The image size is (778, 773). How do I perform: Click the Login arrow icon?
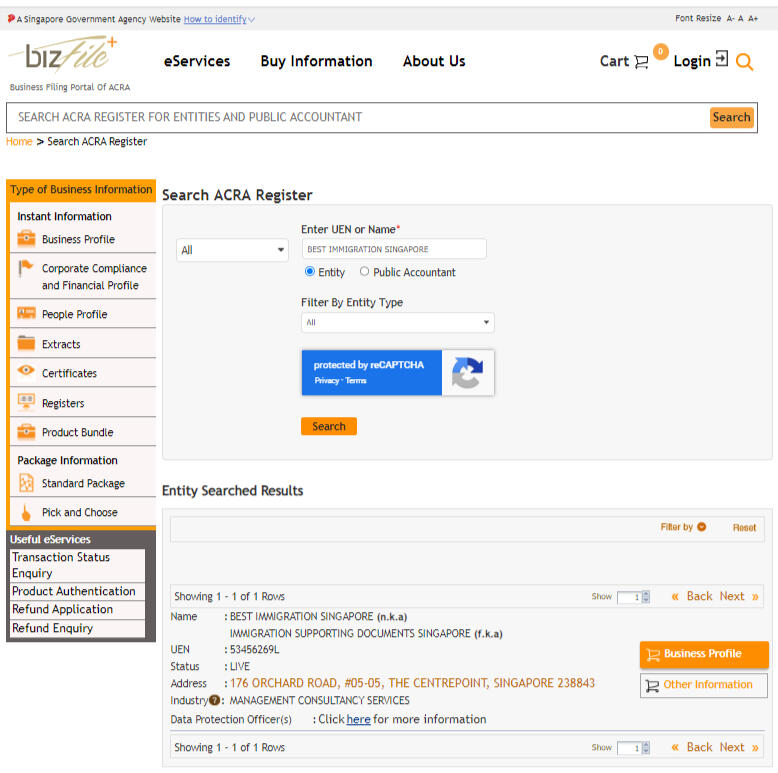coord(722,59)
